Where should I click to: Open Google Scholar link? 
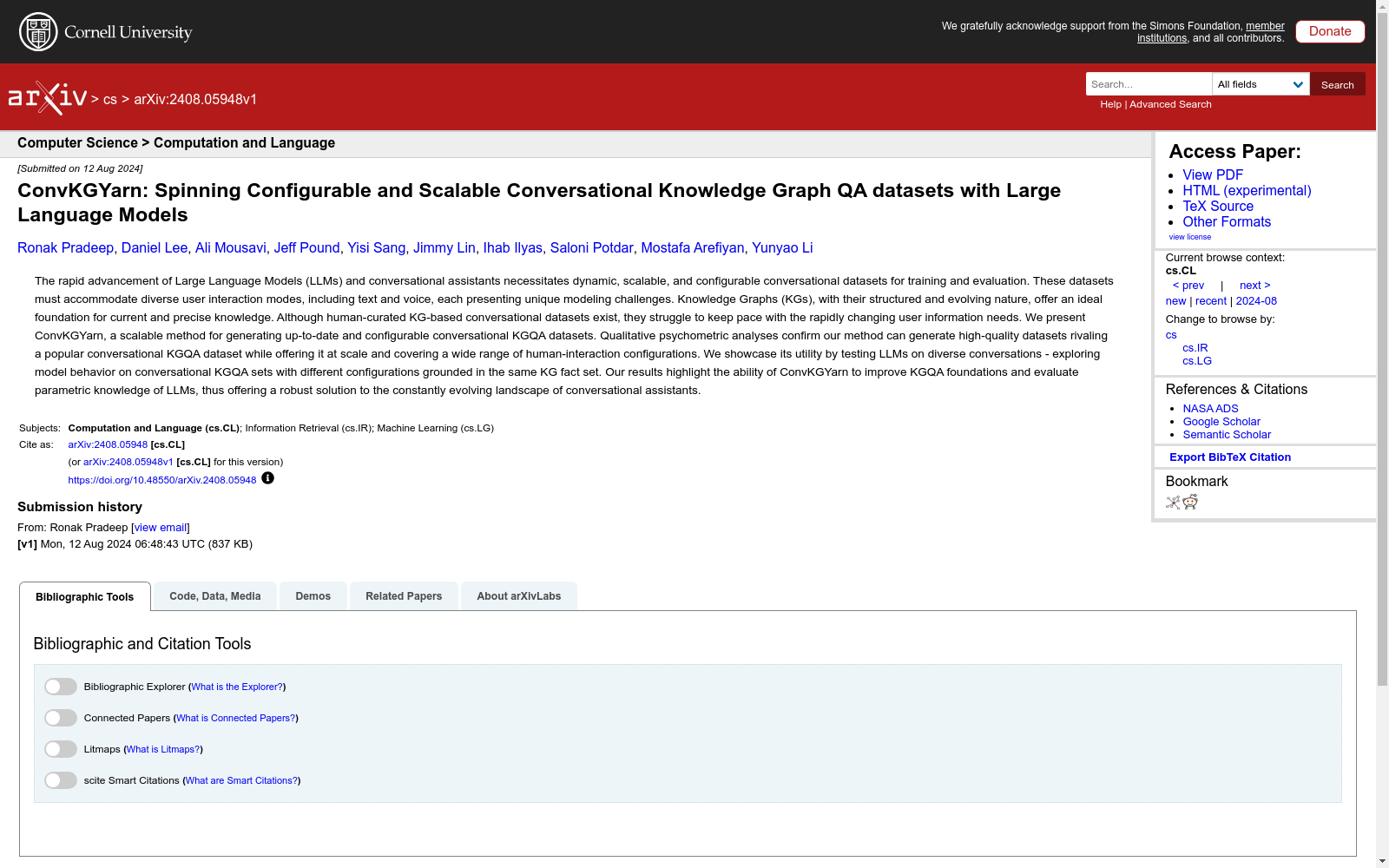tap(1221, 422)
